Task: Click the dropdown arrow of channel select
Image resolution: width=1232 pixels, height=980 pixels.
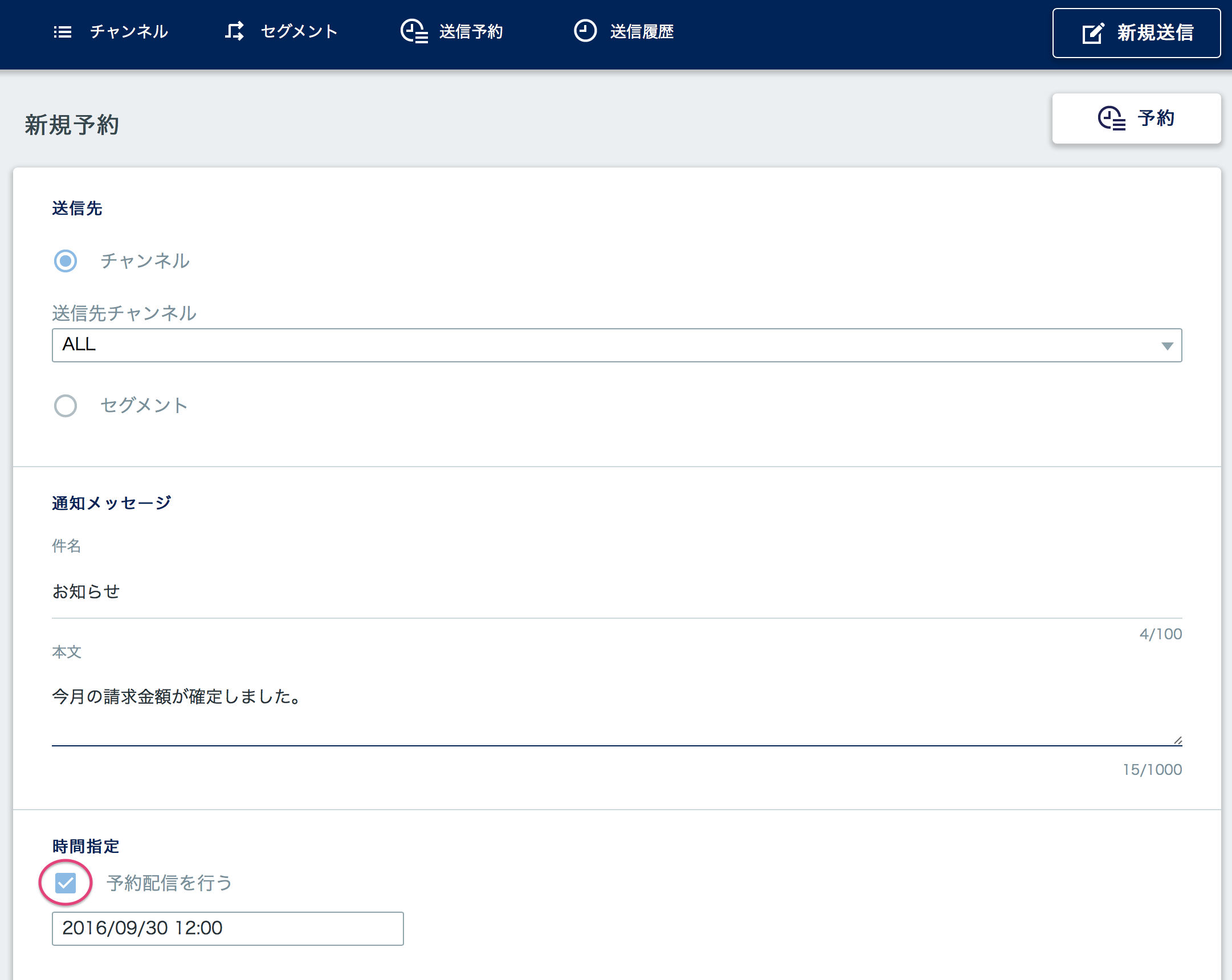Action: pyautogui.click(x=1167, y=346)
